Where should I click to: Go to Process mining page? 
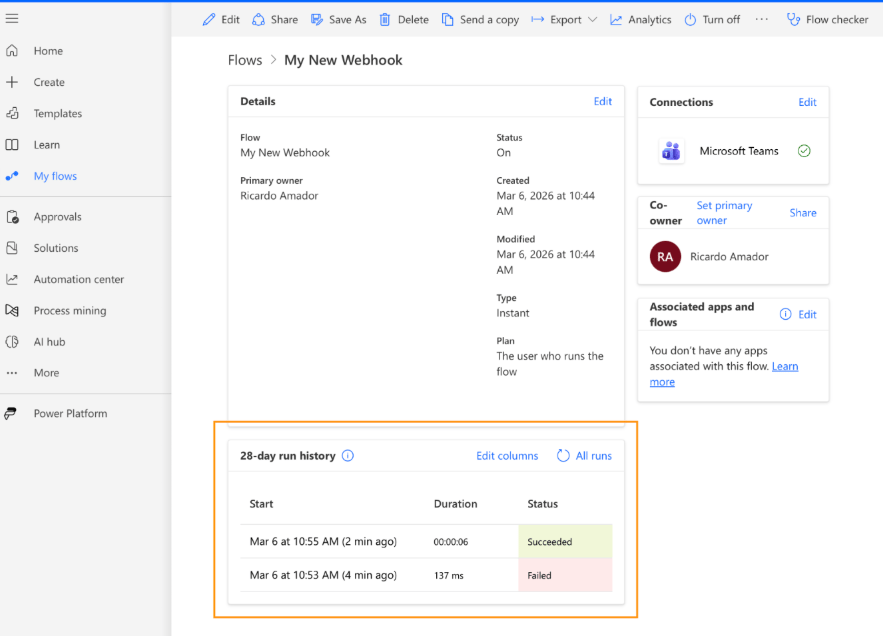tap(69, 311)
